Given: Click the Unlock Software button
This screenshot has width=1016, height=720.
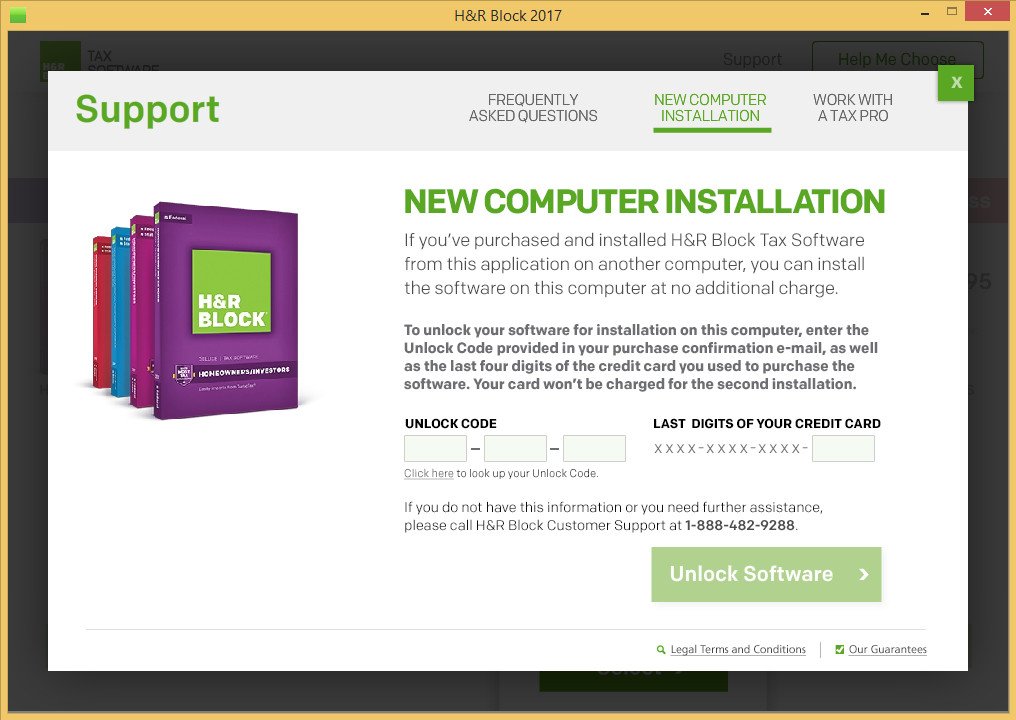Looking at the screenshot, I should 766,574.
